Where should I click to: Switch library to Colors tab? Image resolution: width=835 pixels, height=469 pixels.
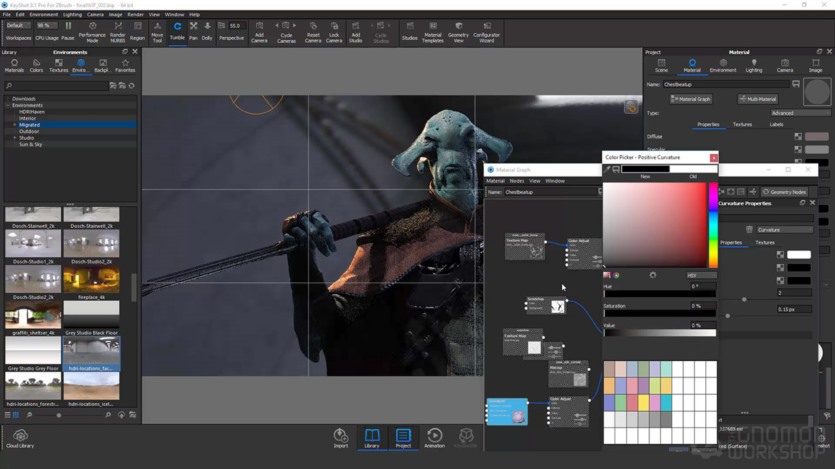coord(36,65)
